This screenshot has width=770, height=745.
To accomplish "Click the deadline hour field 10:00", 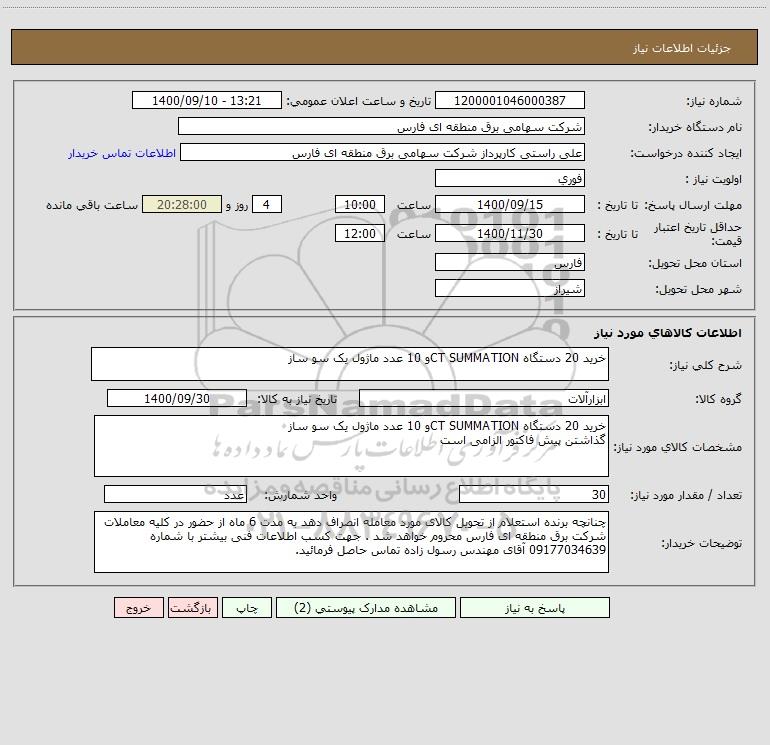I will pos(359,204).
